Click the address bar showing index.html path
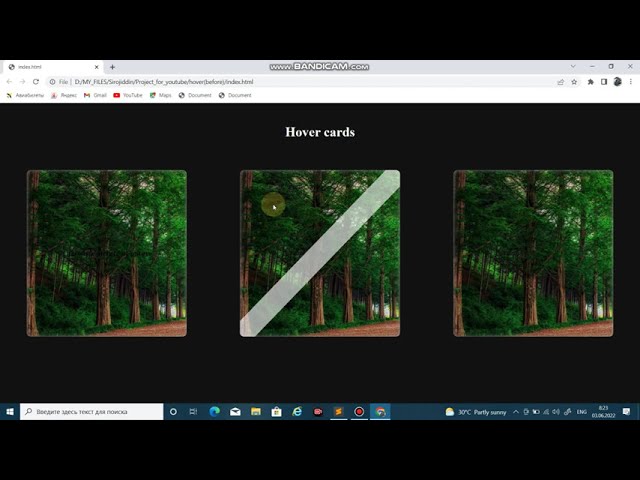This screenshot has width=640, height=480. click(302, 82)
